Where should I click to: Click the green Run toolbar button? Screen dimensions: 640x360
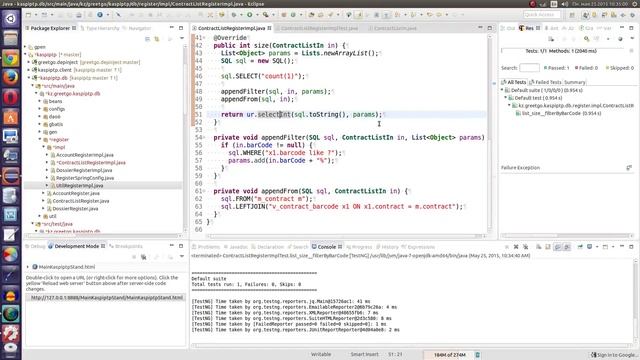[249, 15]
